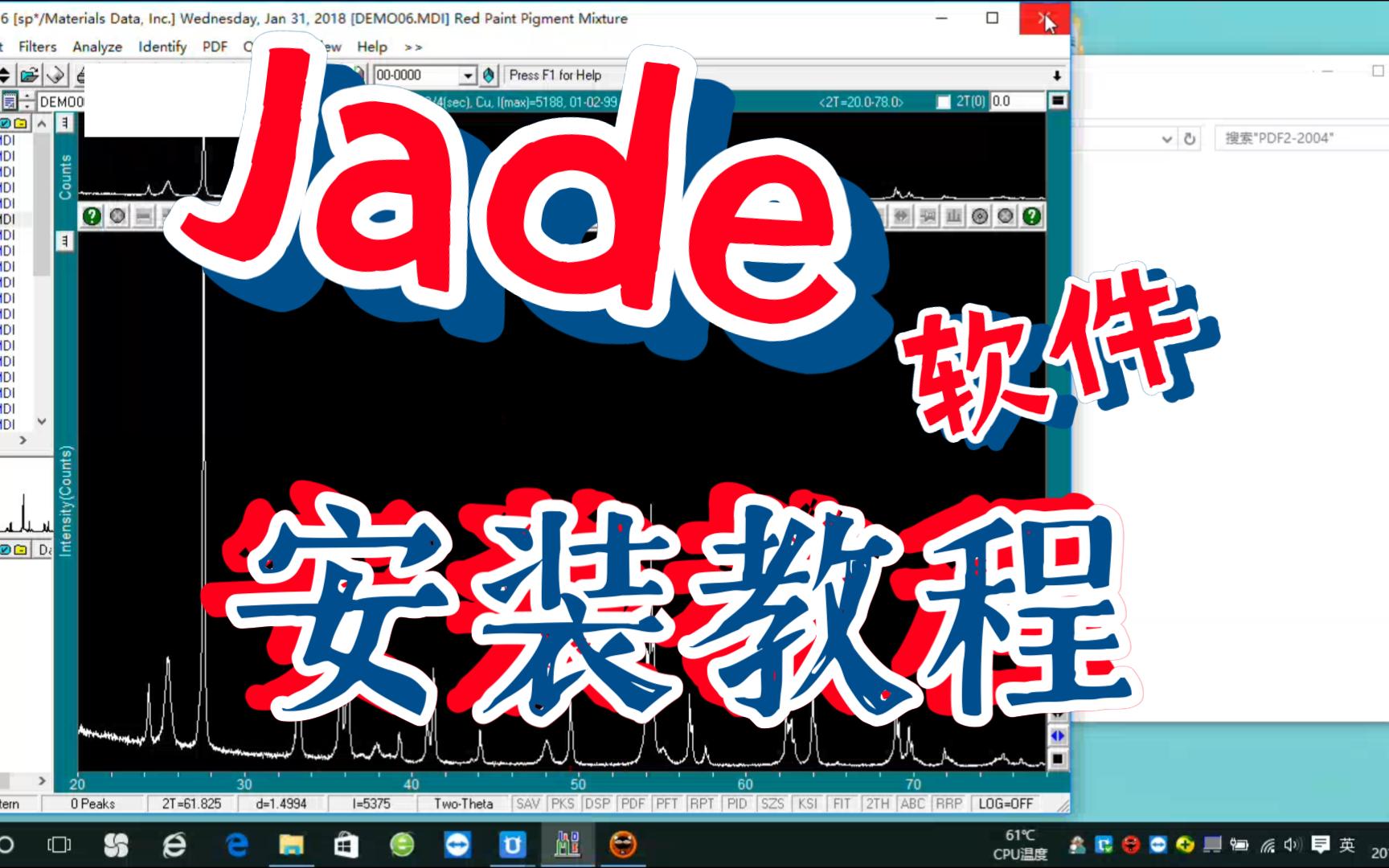This screenshot has width=1389, height=868.
Task: Click the yellow folder icon in file panel
Action: 20,124
